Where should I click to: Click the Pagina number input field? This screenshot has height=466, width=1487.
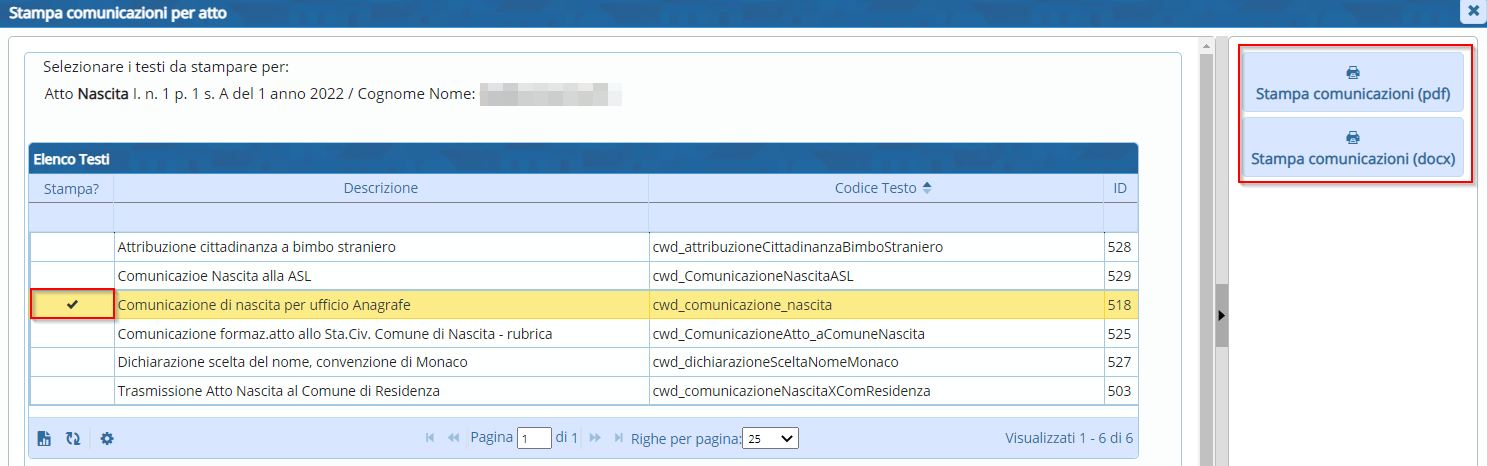click(534, 438)
